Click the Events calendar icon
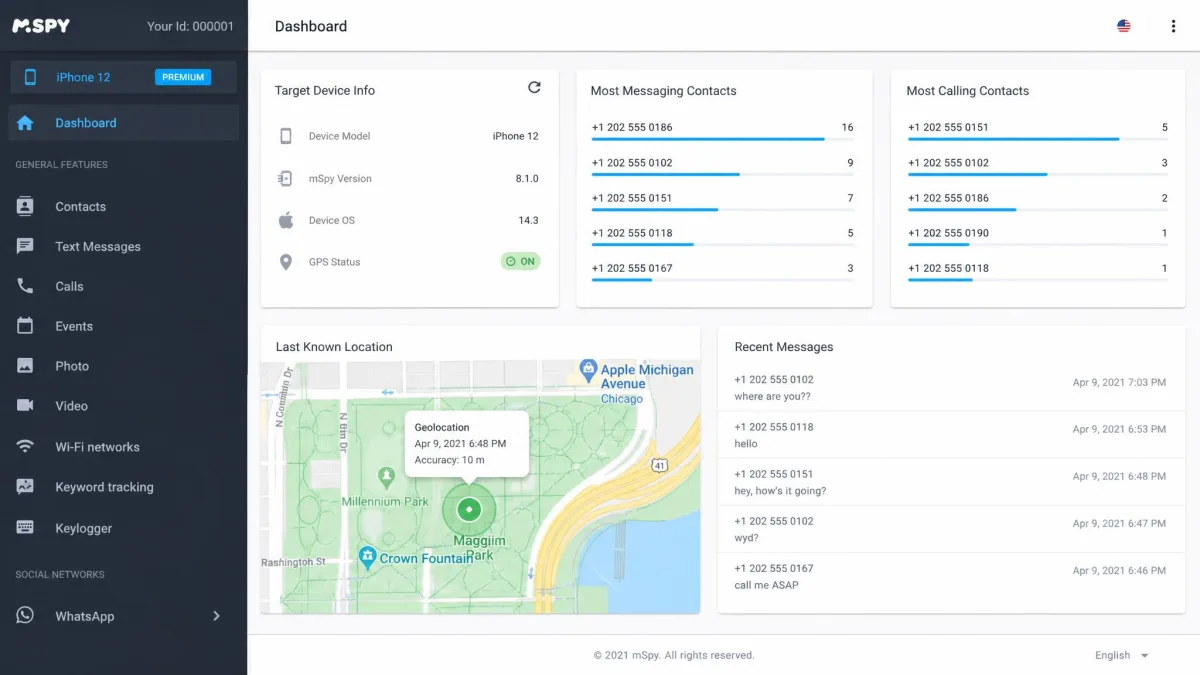 (x=25, y=326)
